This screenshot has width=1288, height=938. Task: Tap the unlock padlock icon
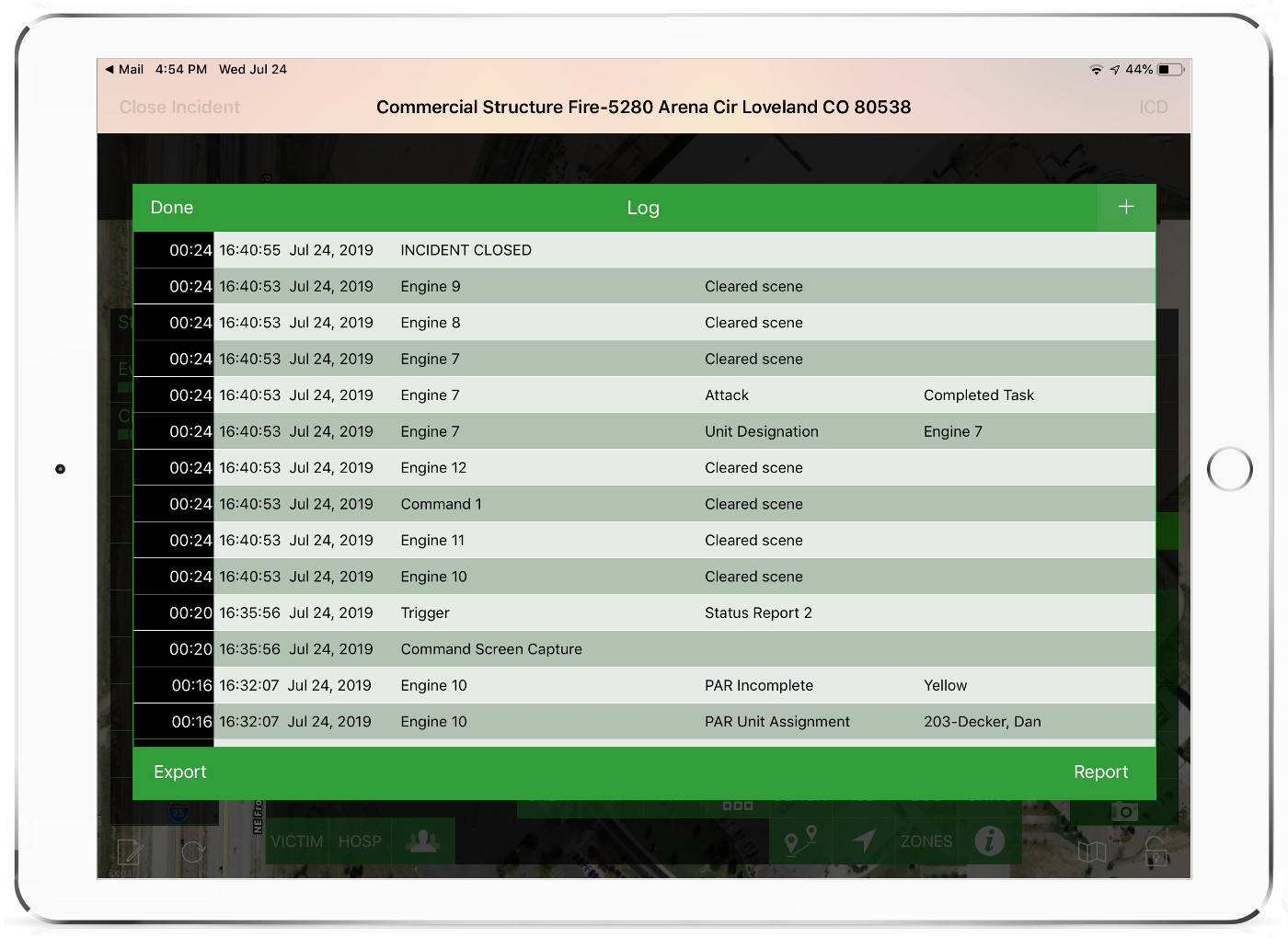coord(1156,852)
